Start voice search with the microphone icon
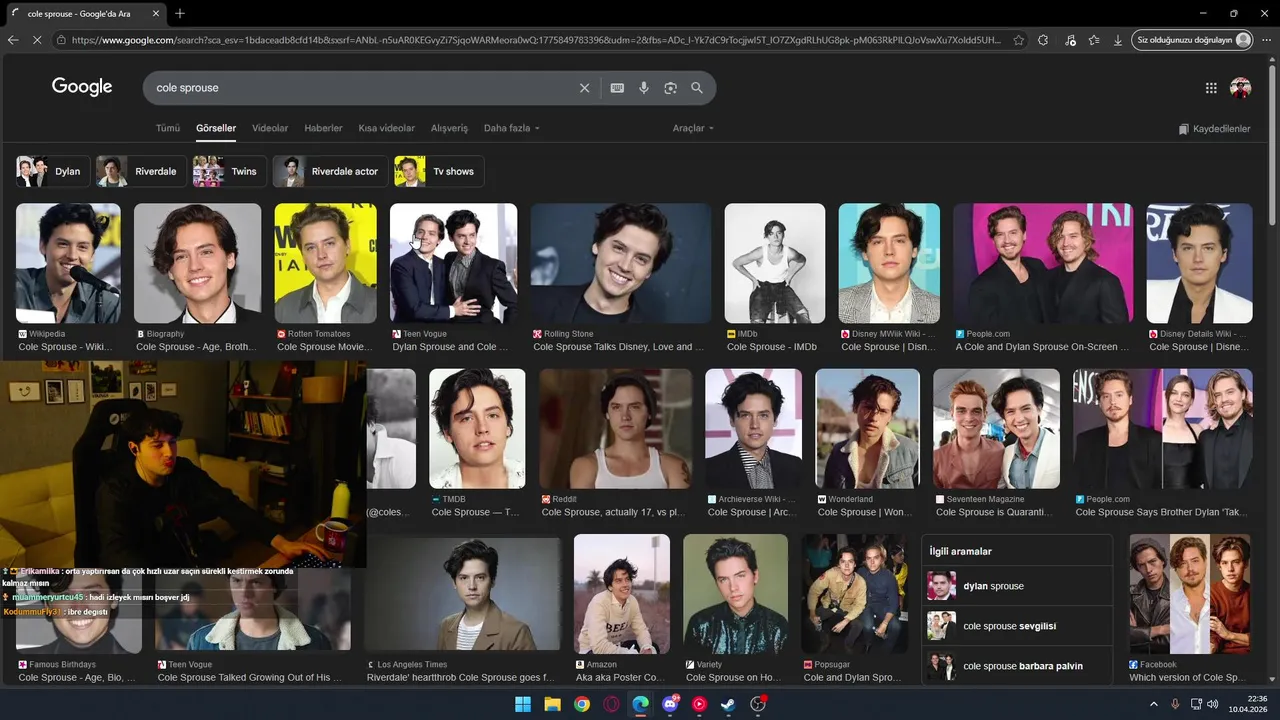The height and width of the screenshot is (720, 1280). (x=644, y=88)
